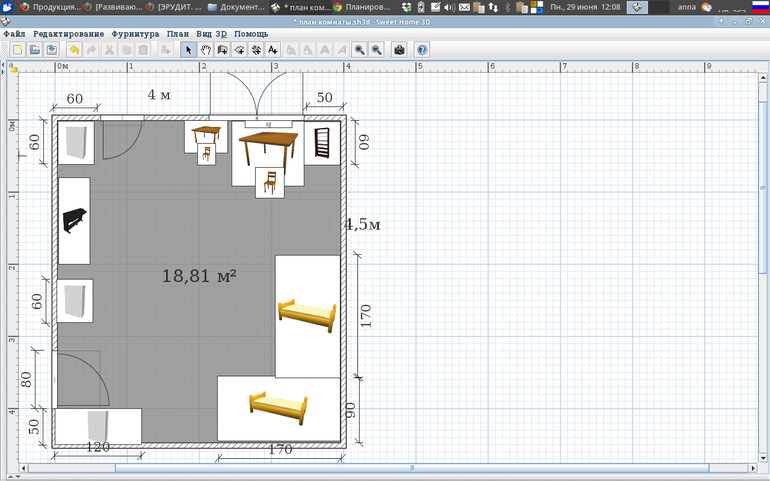Open the Вид 3D menu
The height and width of the screenshot is (481, 770).
pyautogui.click(x=213, y=34)
